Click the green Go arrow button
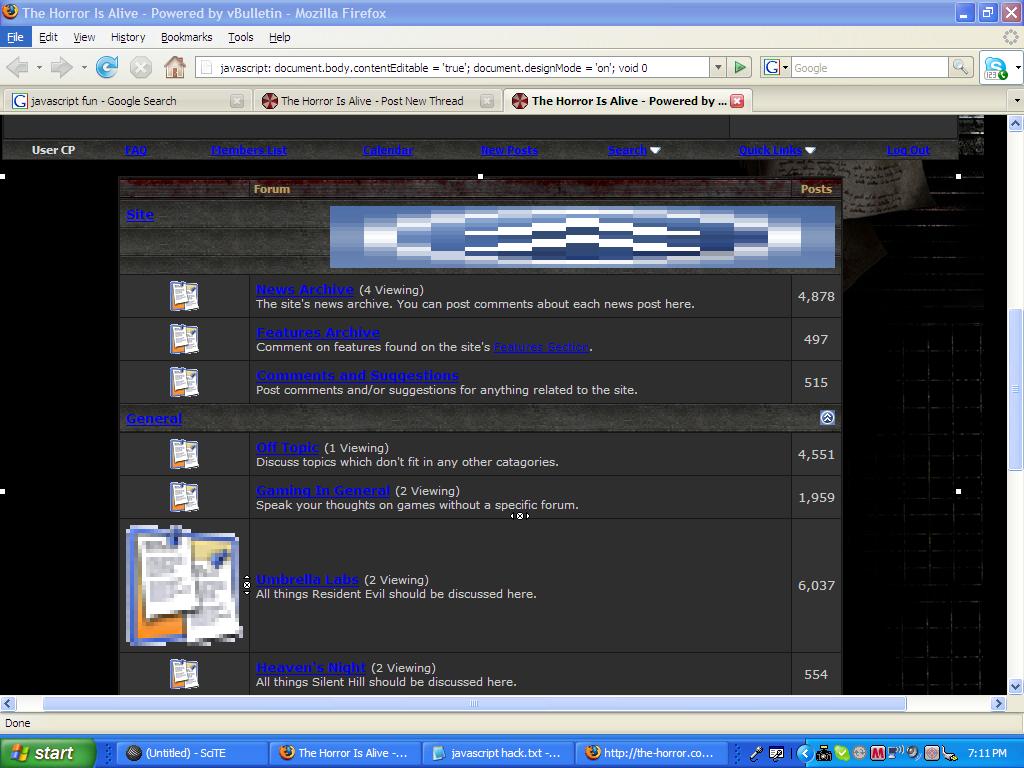This screenshot has width=1024, height=768. pos(740,67)
